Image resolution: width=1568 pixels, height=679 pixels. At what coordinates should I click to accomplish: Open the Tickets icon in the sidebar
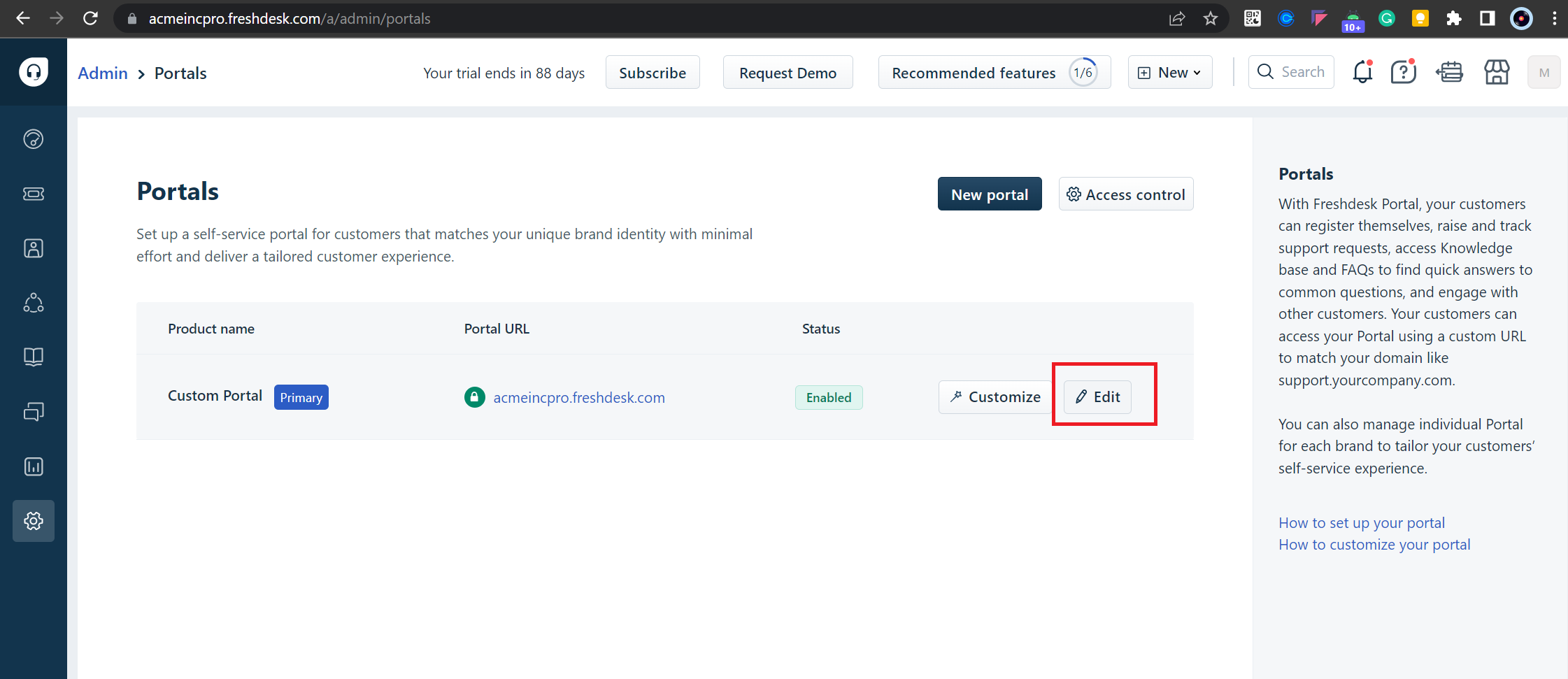pyautogui.click(x=34, y=194)
